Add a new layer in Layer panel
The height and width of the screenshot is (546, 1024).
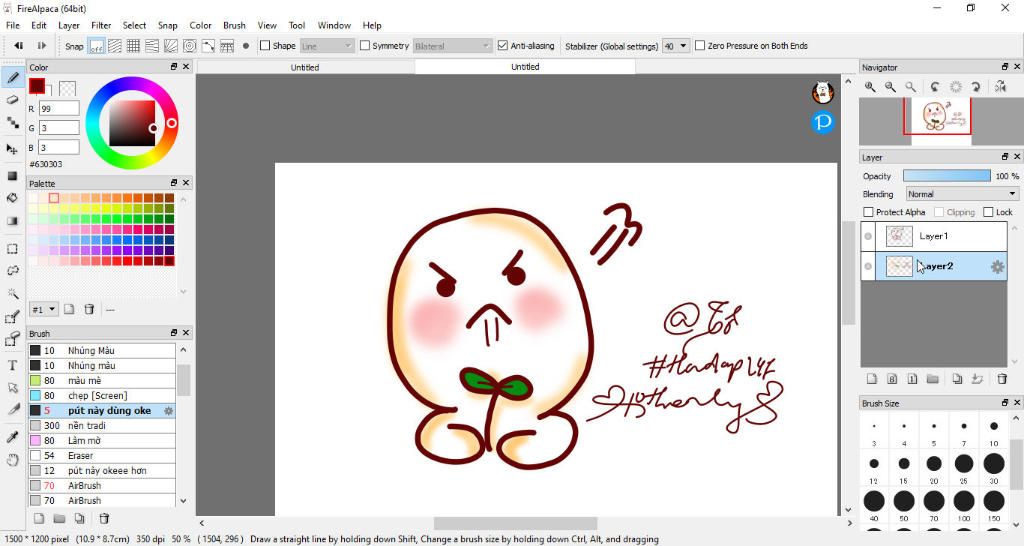pos(871,379)
